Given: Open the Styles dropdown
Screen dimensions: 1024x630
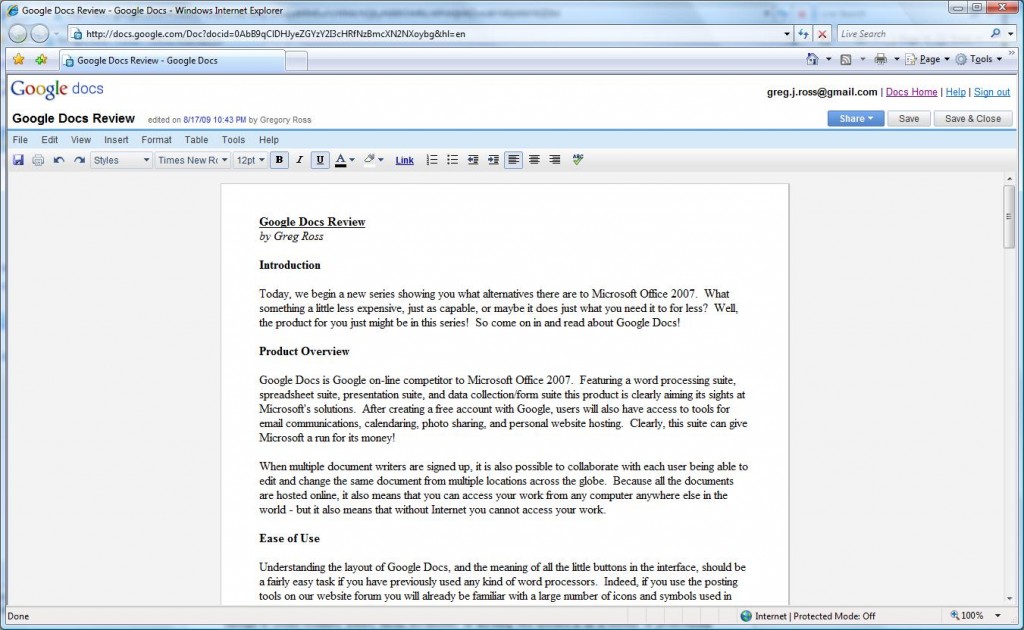Looking at the screenshot, I should point(120,160).
